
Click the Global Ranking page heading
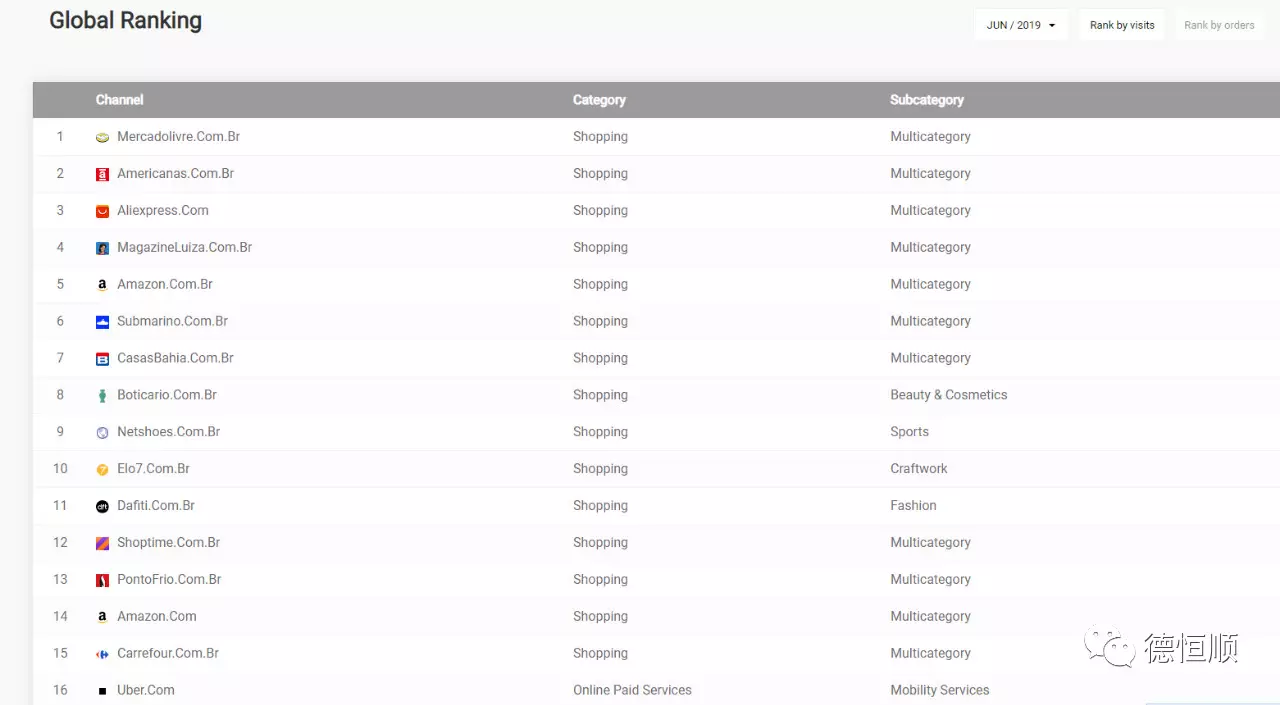[126, 21]
